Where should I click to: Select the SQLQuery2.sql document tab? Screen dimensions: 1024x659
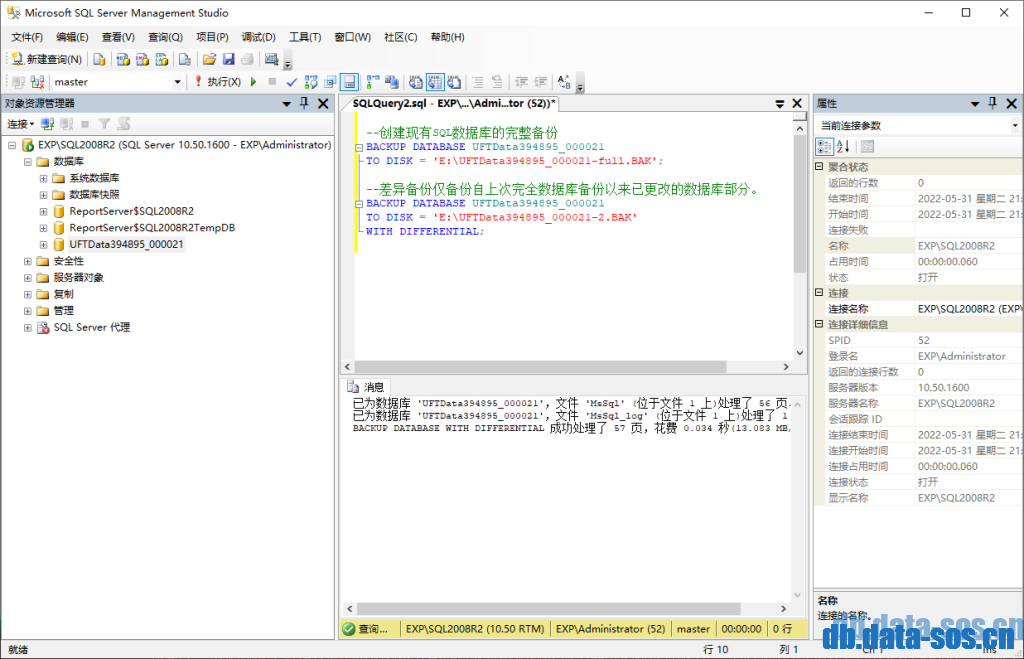[x=453, y=103]
